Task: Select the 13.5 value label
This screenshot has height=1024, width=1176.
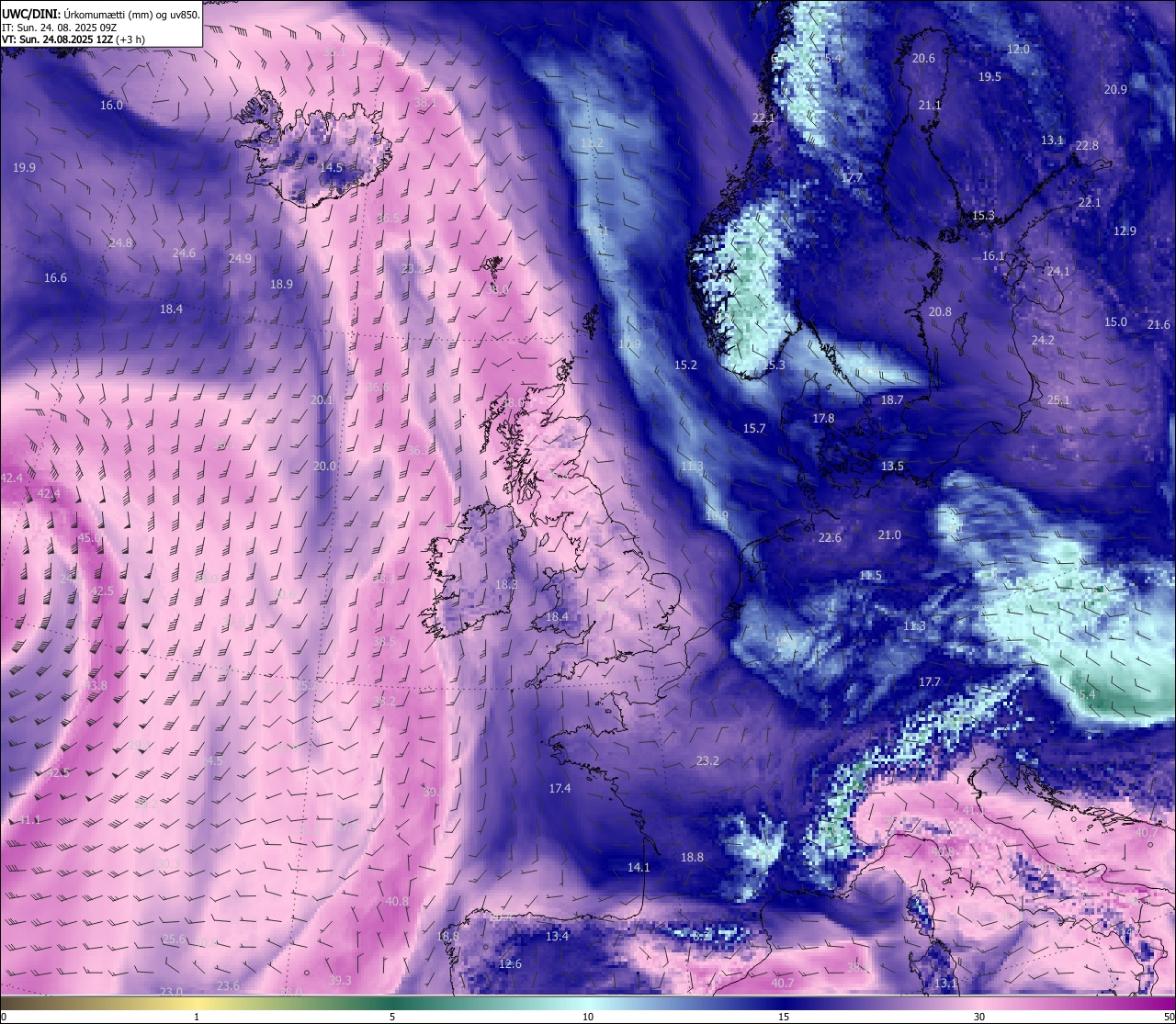Action: tap(892, 467)
